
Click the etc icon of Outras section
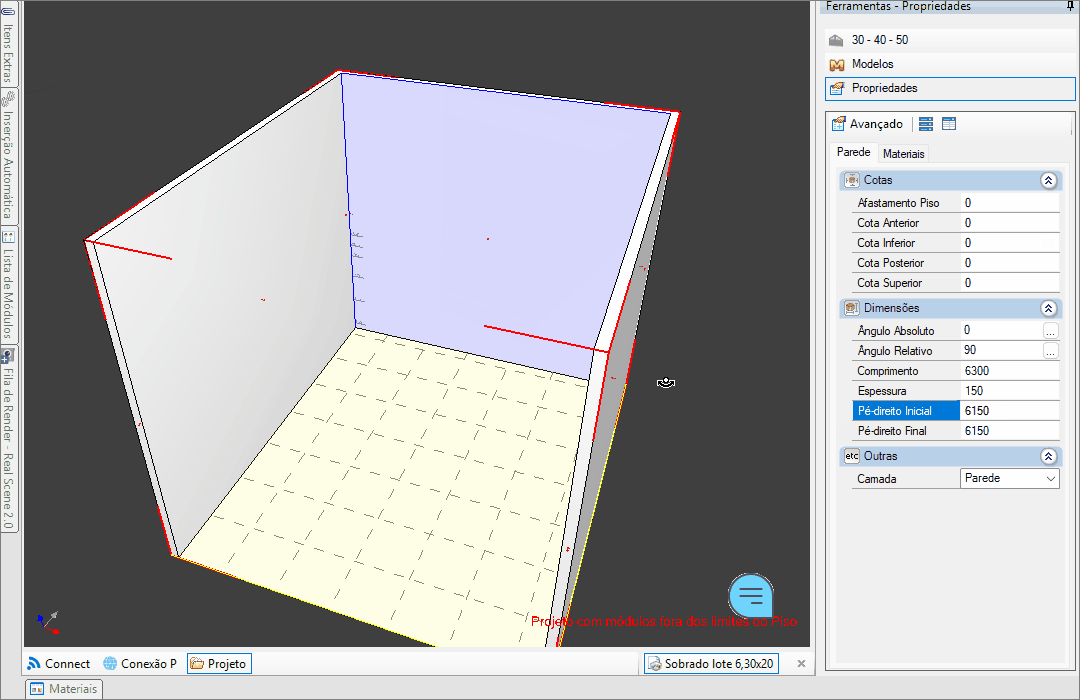point(852,456)
